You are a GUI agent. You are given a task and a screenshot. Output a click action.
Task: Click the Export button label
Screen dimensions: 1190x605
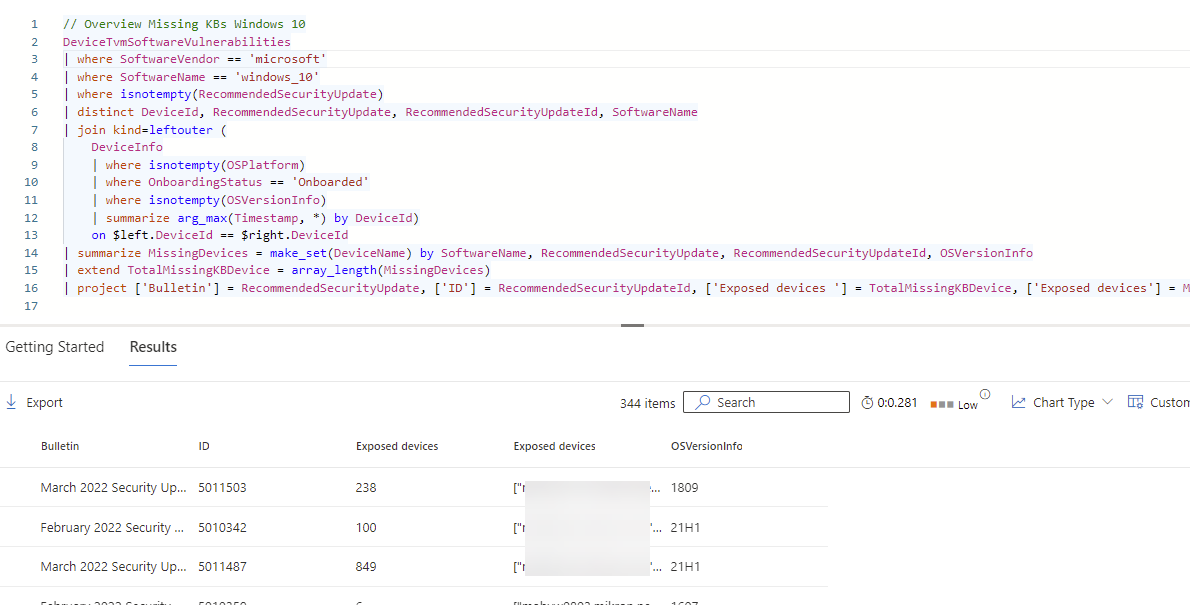click(x=45, y=402)
